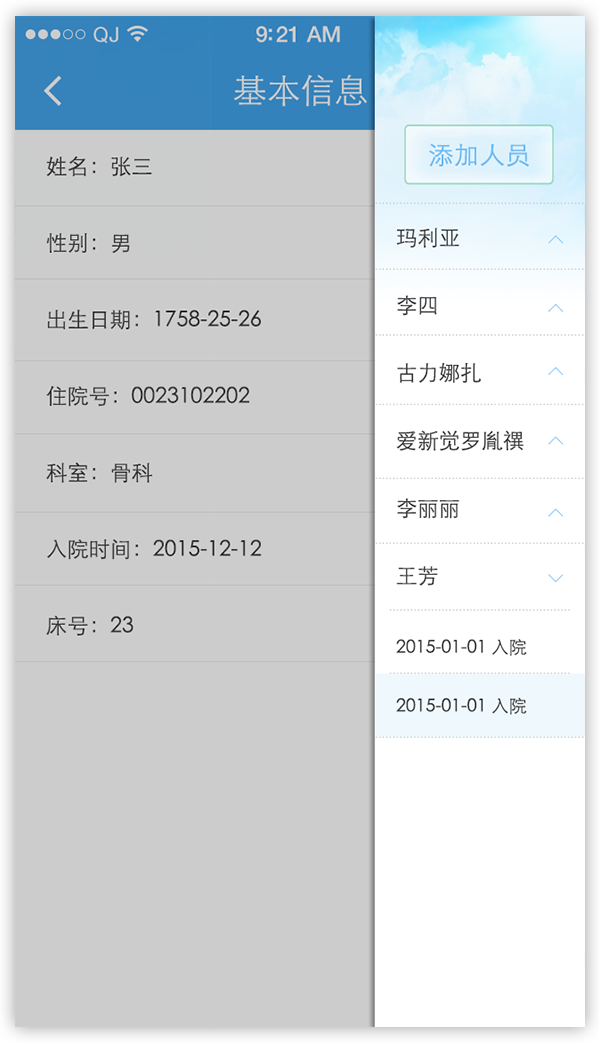This screenshot has width=599, height=1043.
Task: Click the 出生日期 1758-25-26 row
Action: [x=195, y=320]
